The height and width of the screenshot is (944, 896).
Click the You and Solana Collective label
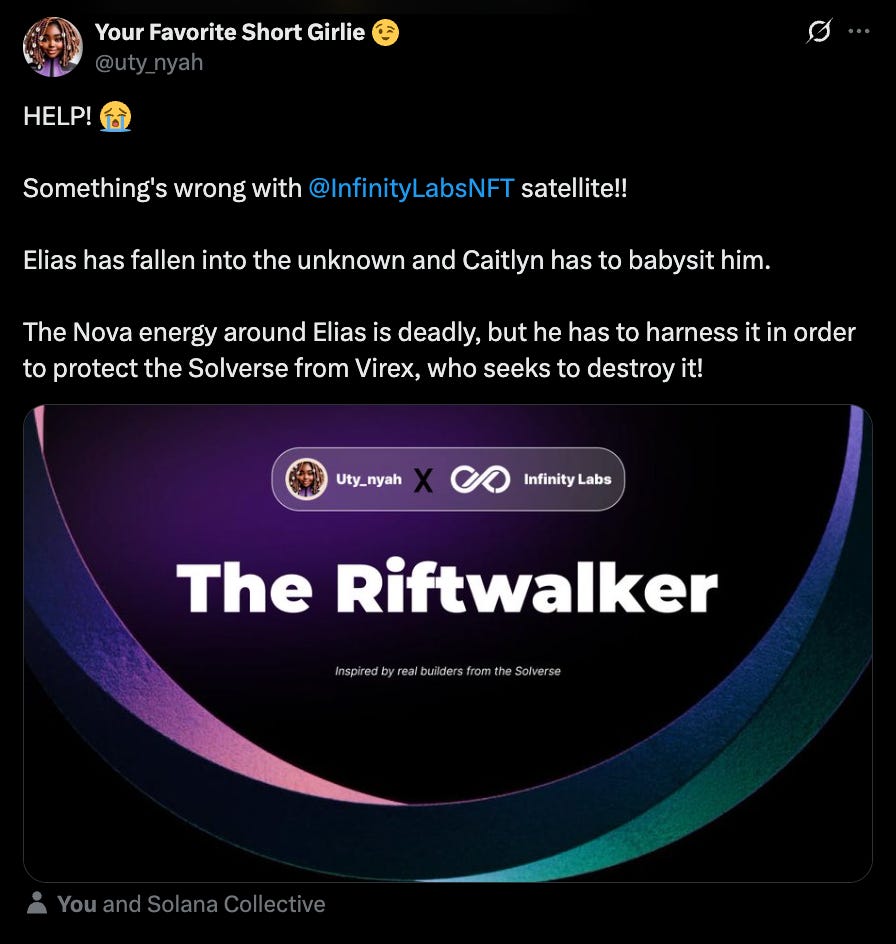pos(191,904)
